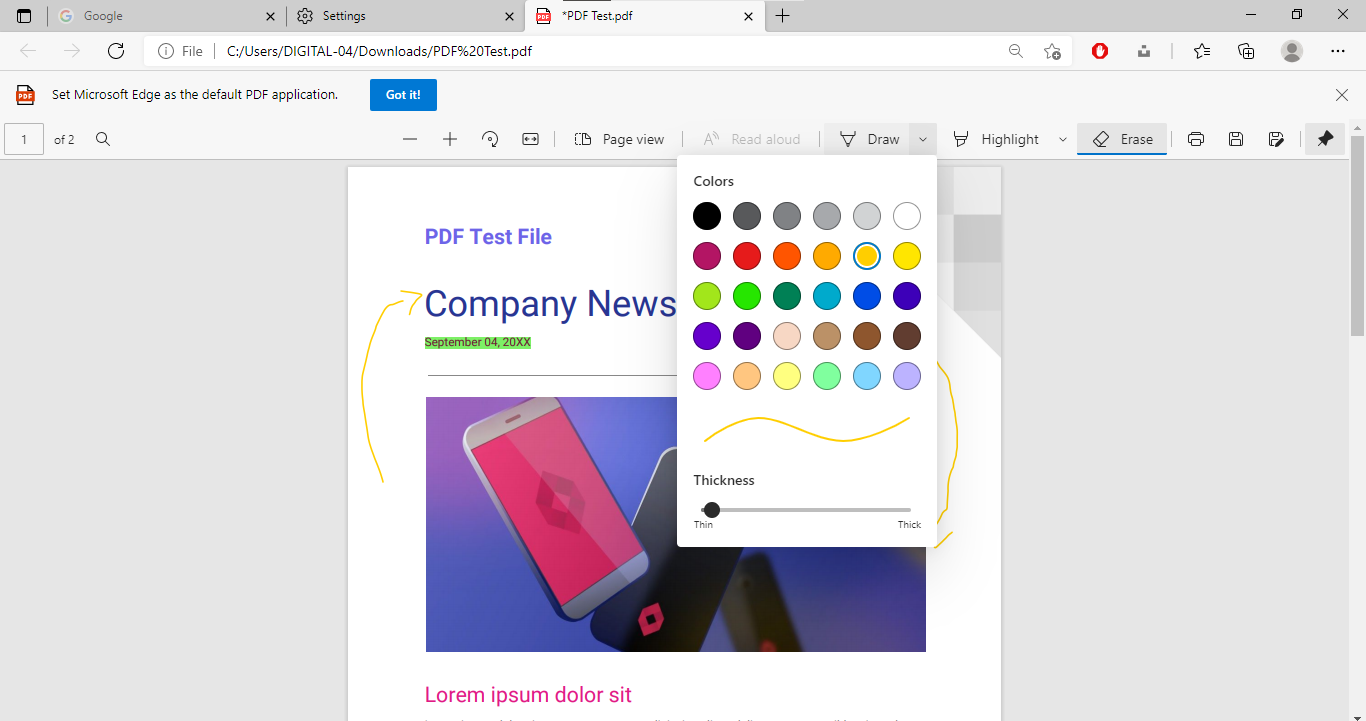Click the phone image in the PDF
The image size is (1366, 721).
pyautogui.click(x=676, y=524)
